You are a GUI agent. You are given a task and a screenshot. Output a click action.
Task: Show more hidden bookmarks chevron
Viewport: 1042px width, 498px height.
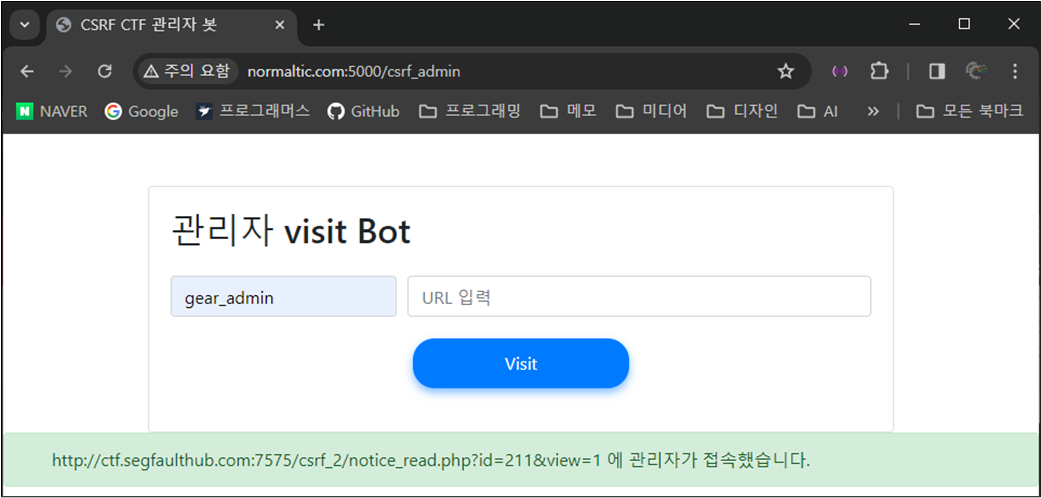point(873,112)
